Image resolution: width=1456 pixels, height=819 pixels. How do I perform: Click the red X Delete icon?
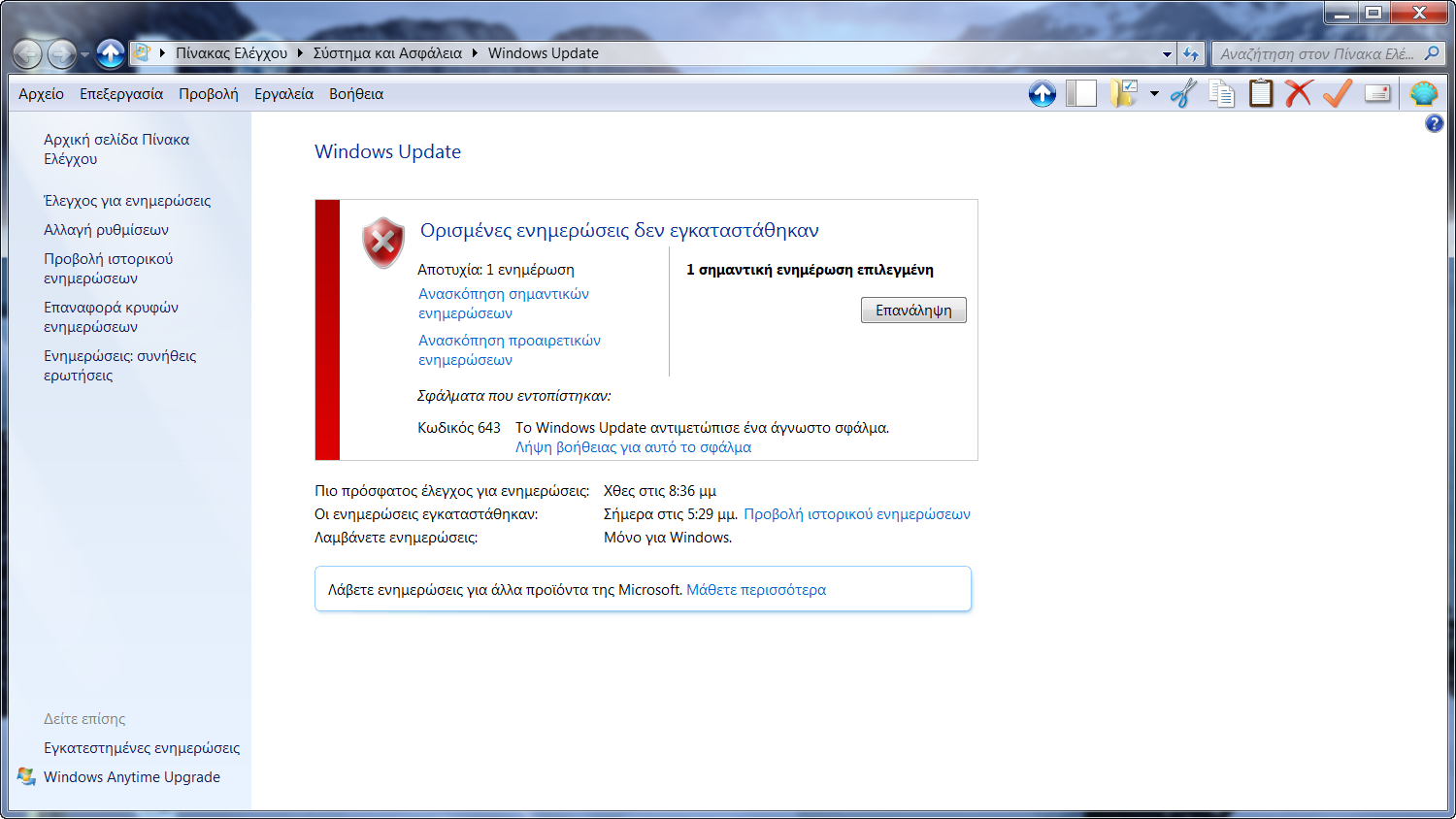pos(1299,93)
